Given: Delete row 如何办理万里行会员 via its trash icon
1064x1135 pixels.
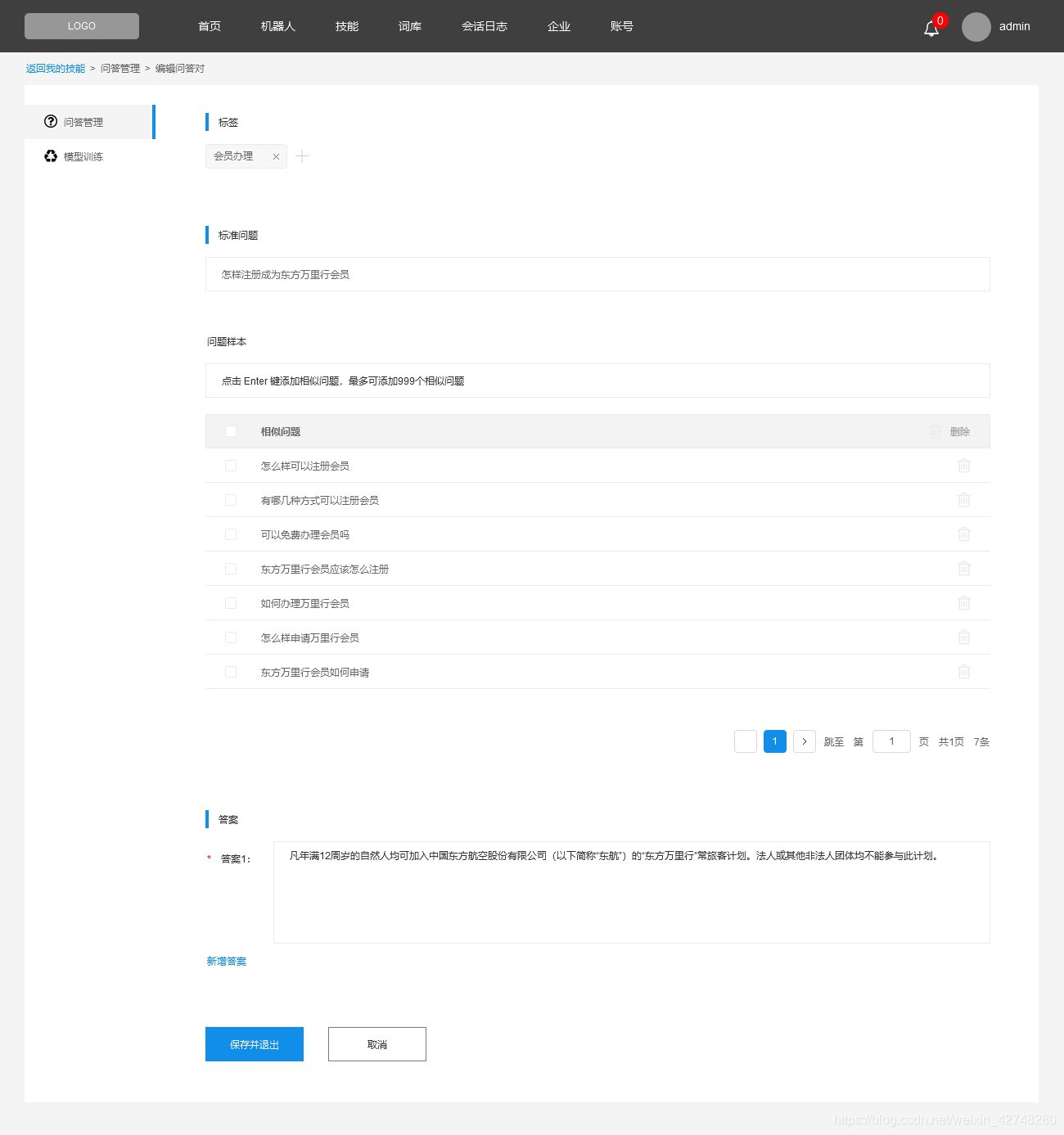Looking at the screenshot, I should click(x=964, y=603).
